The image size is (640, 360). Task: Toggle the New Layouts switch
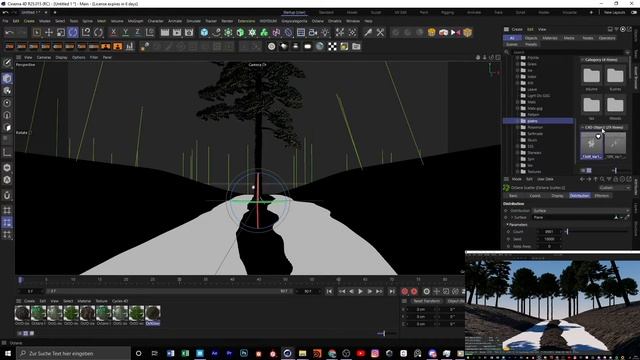pyautogui.click(x=634, y=13)
